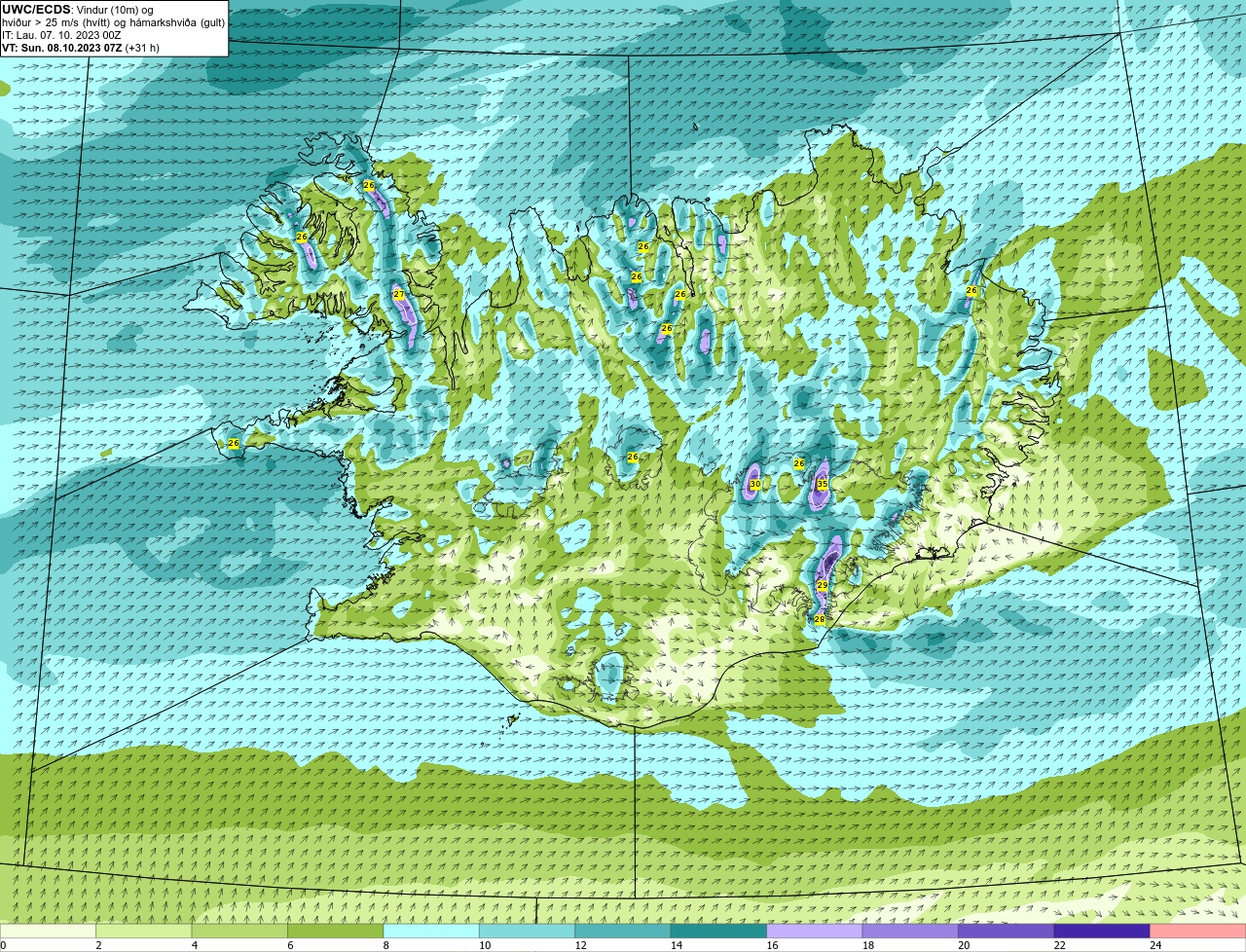This screenshot has height=952, width=1246.
Task: Click the pale cream 0–2 m/s legend swatch
Action: pyautogui.click(x=49, y=932)
